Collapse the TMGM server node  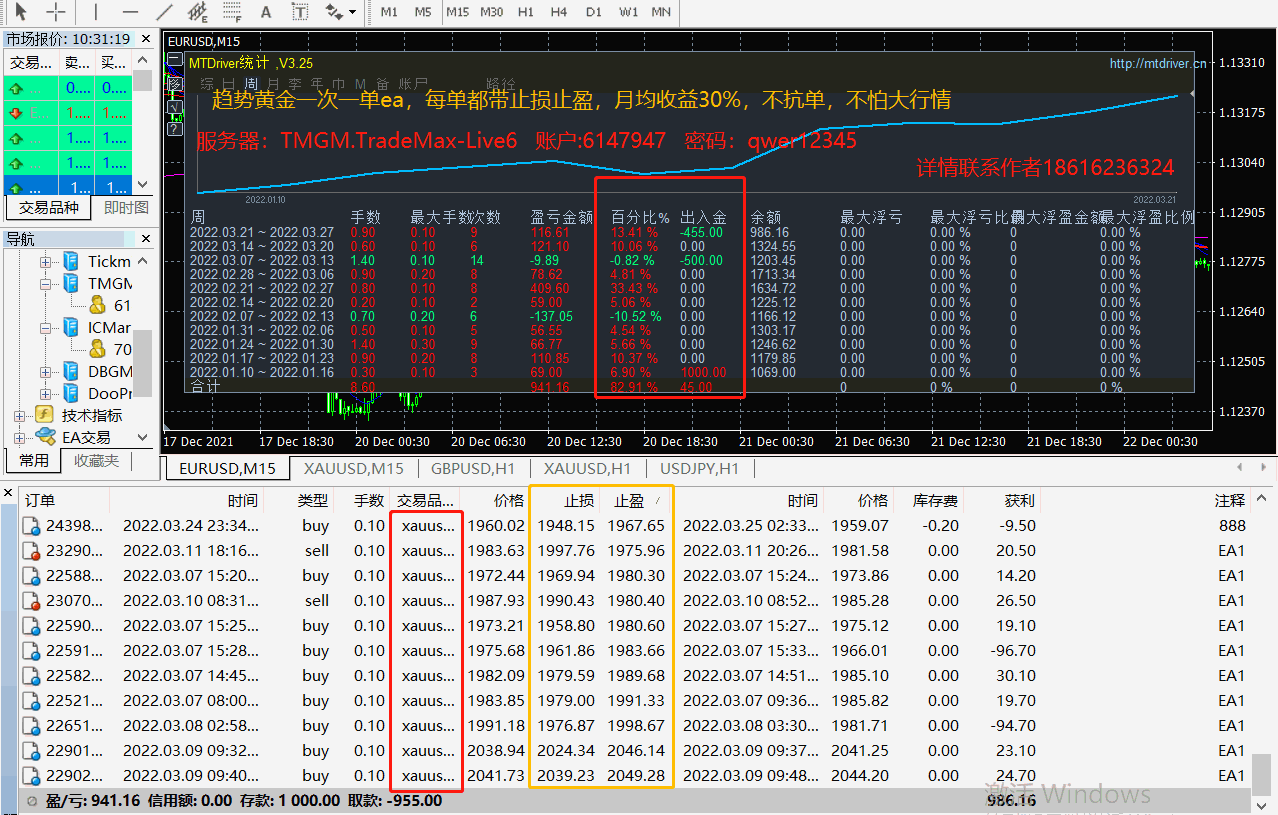tap(45, 284)
